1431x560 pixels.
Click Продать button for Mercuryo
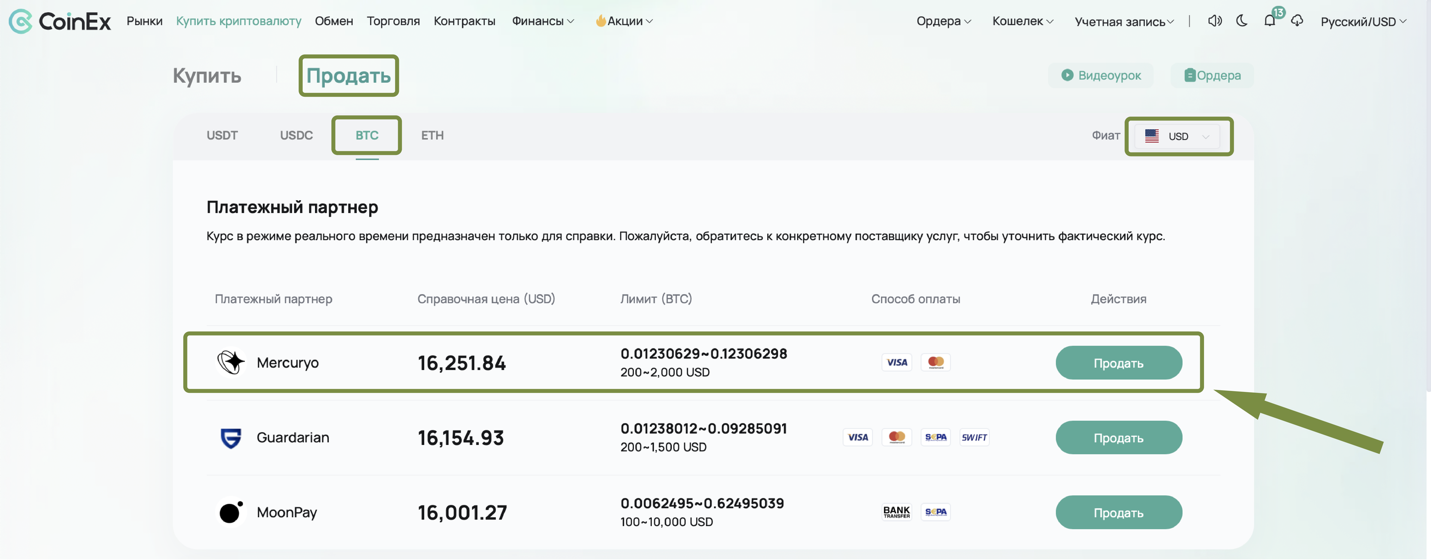[x=1119, y=363]
